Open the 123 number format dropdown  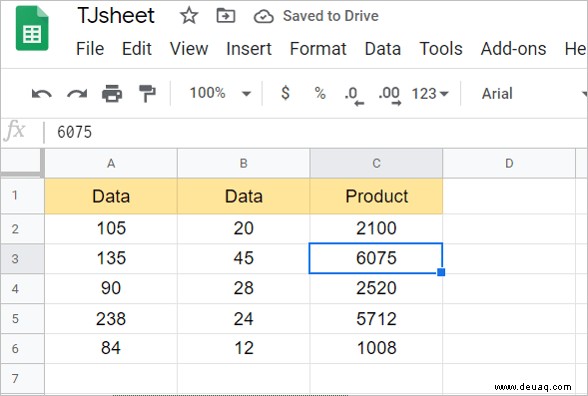(x=430, y=93)
